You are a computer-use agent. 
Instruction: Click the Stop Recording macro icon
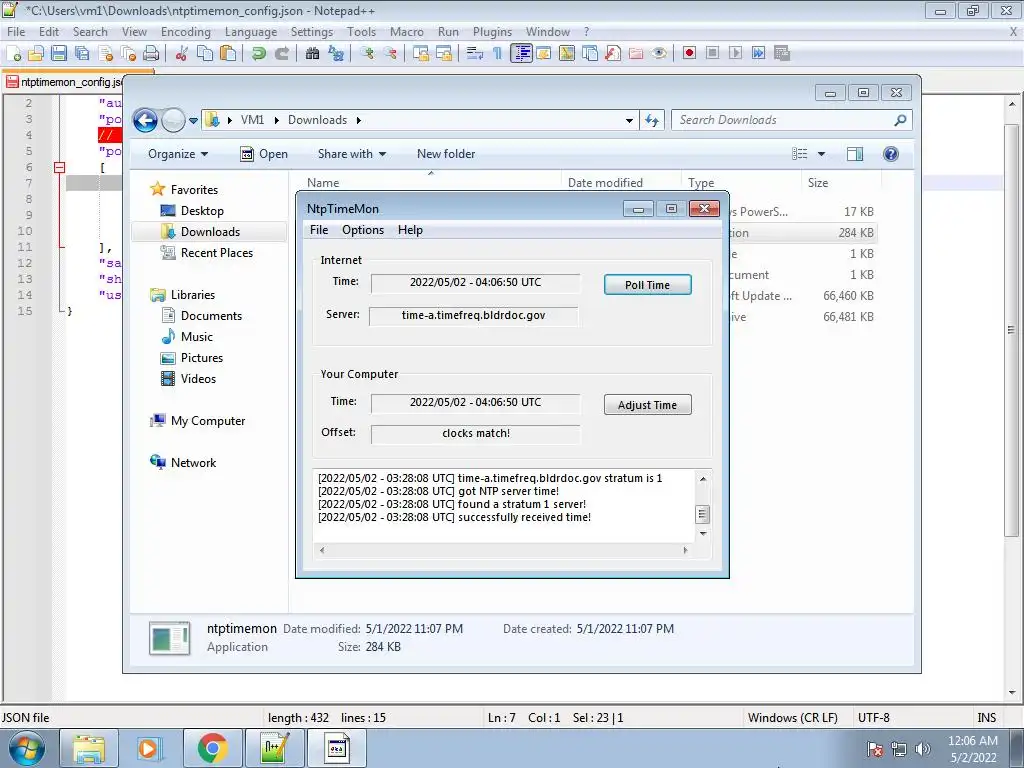click(712, 53)
